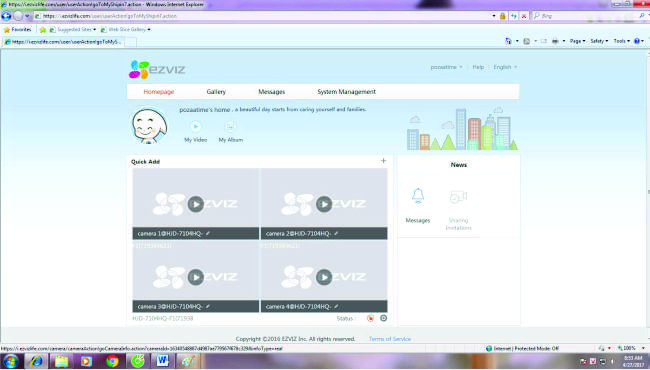
Task: Click the orange status icon of device
Action: pos(370,318)
